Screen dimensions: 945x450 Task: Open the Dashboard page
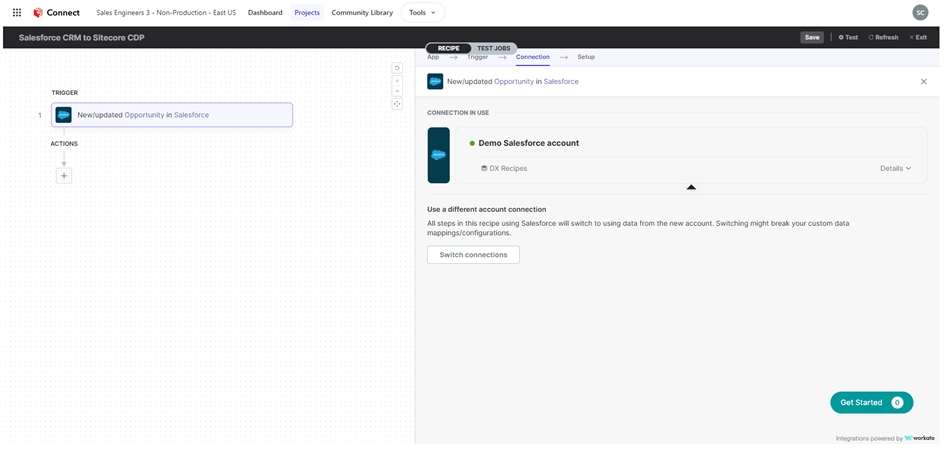coord(265,12)
